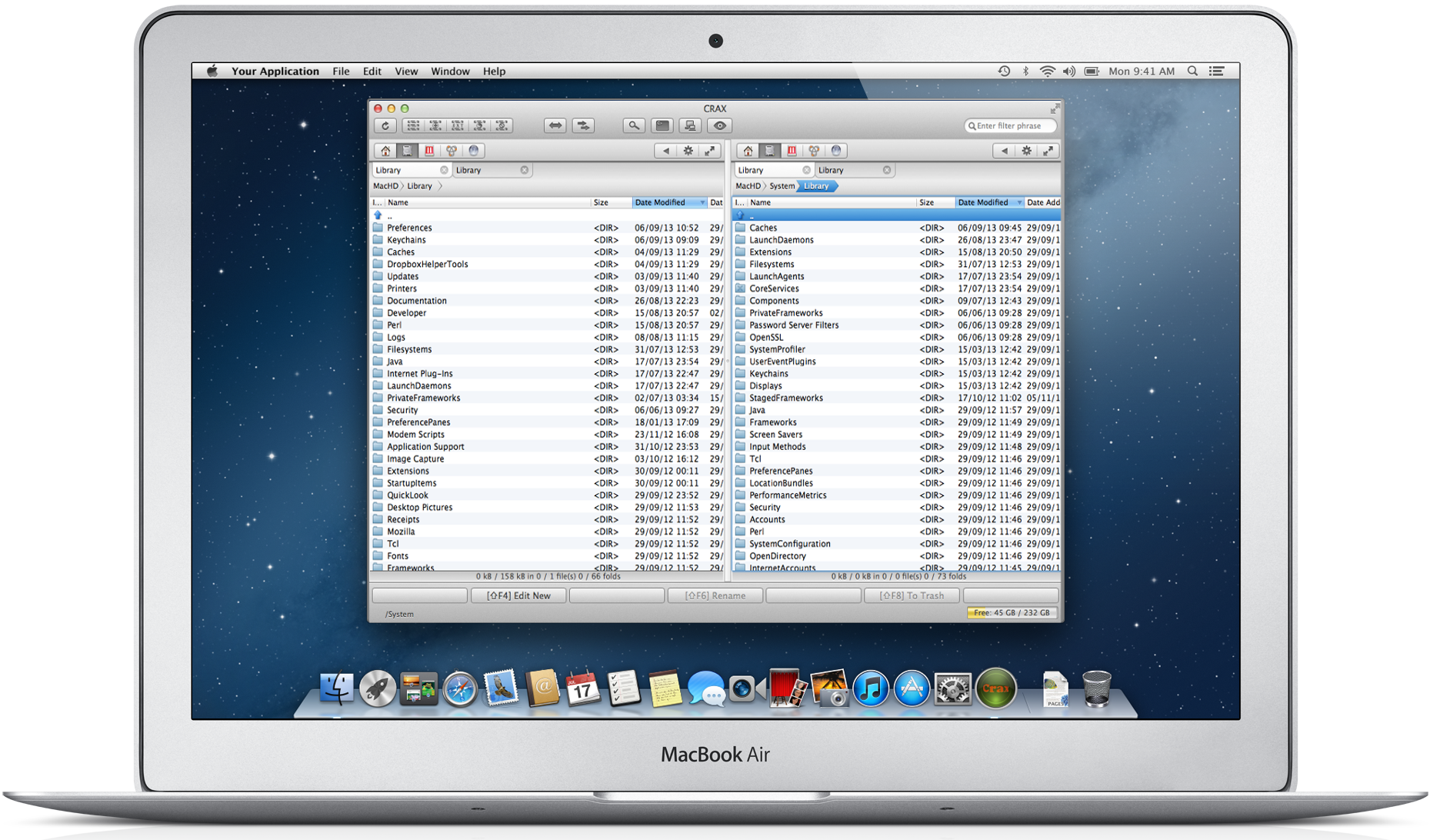Open Spotlight search in menu bar
Screen dimensions: 1440x840
1192,71
